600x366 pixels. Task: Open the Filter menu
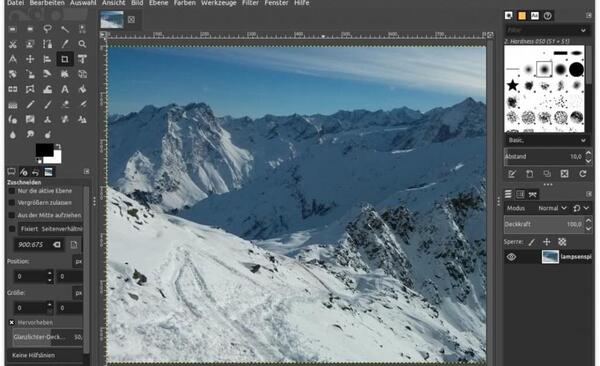click(x=250, y=3)
